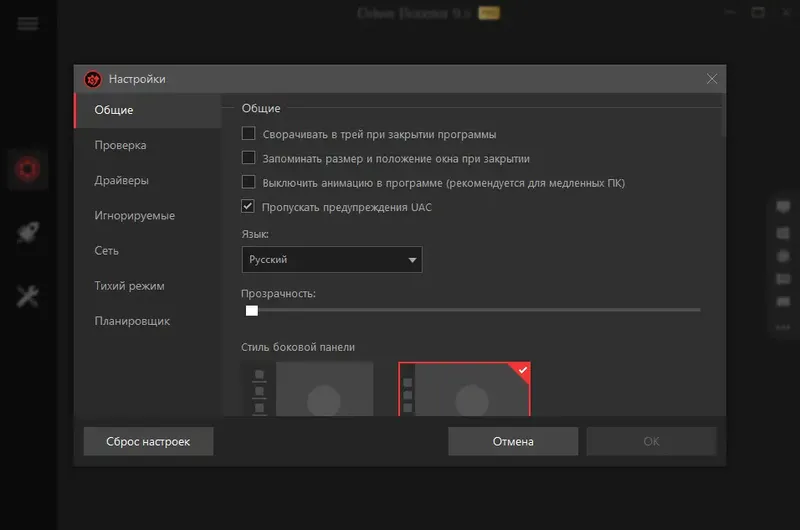Choose the selected narrow sidebar style thumbnail

464,389
